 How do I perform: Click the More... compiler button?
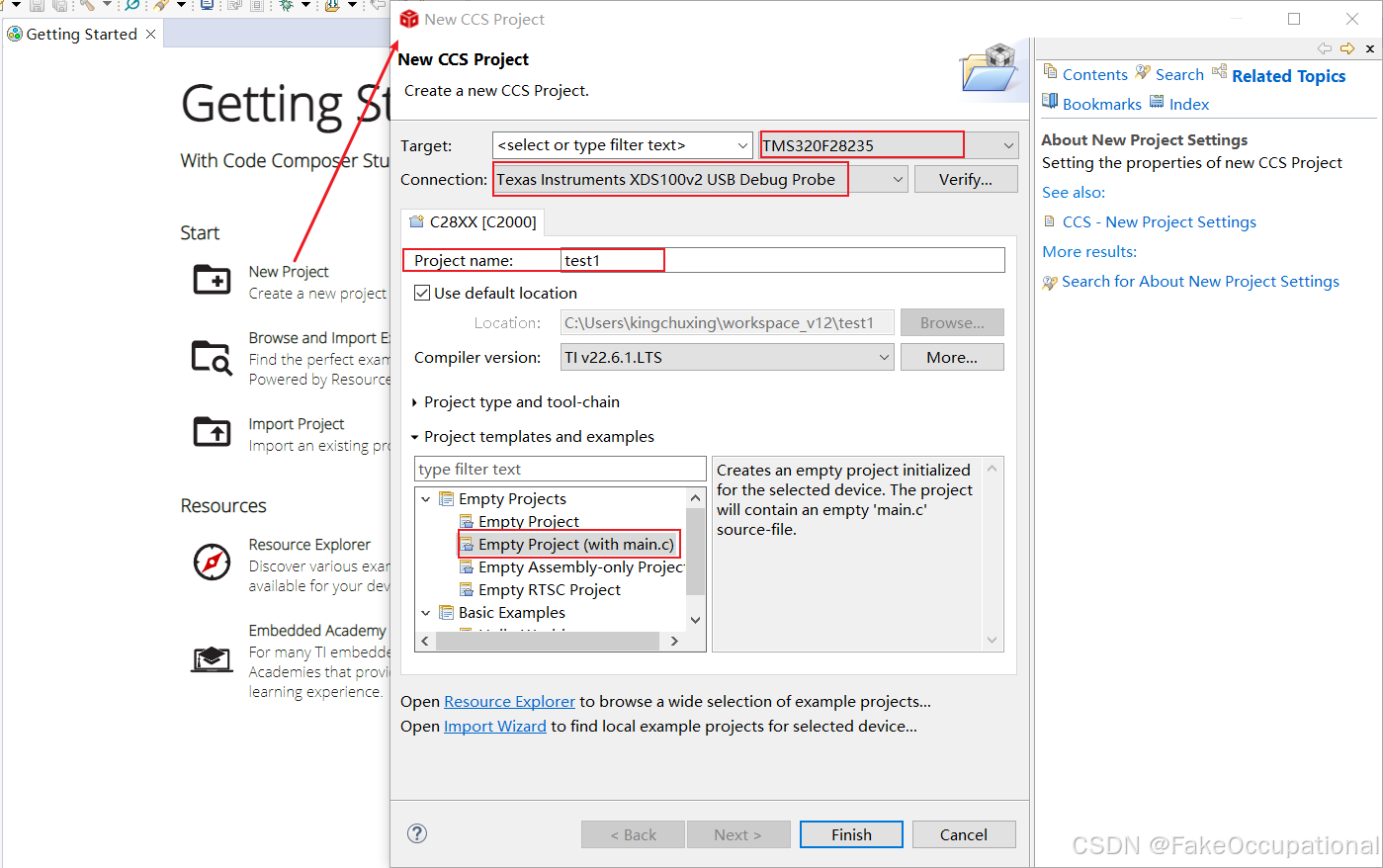pos(952,357)
